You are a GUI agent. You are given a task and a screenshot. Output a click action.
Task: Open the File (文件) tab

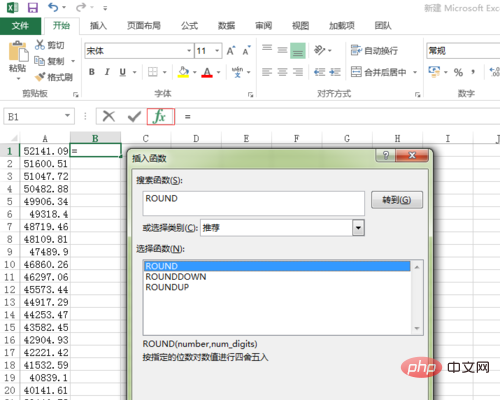[20, 26]
